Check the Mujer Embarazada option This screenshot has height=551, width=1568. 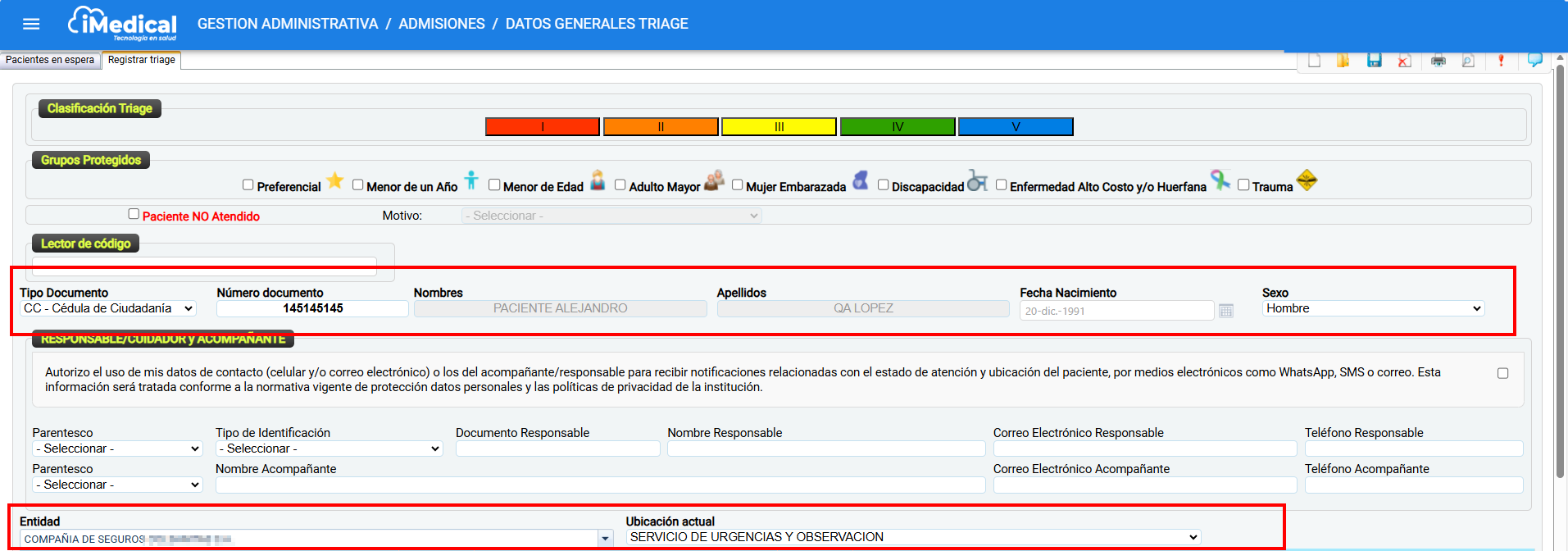737,185
